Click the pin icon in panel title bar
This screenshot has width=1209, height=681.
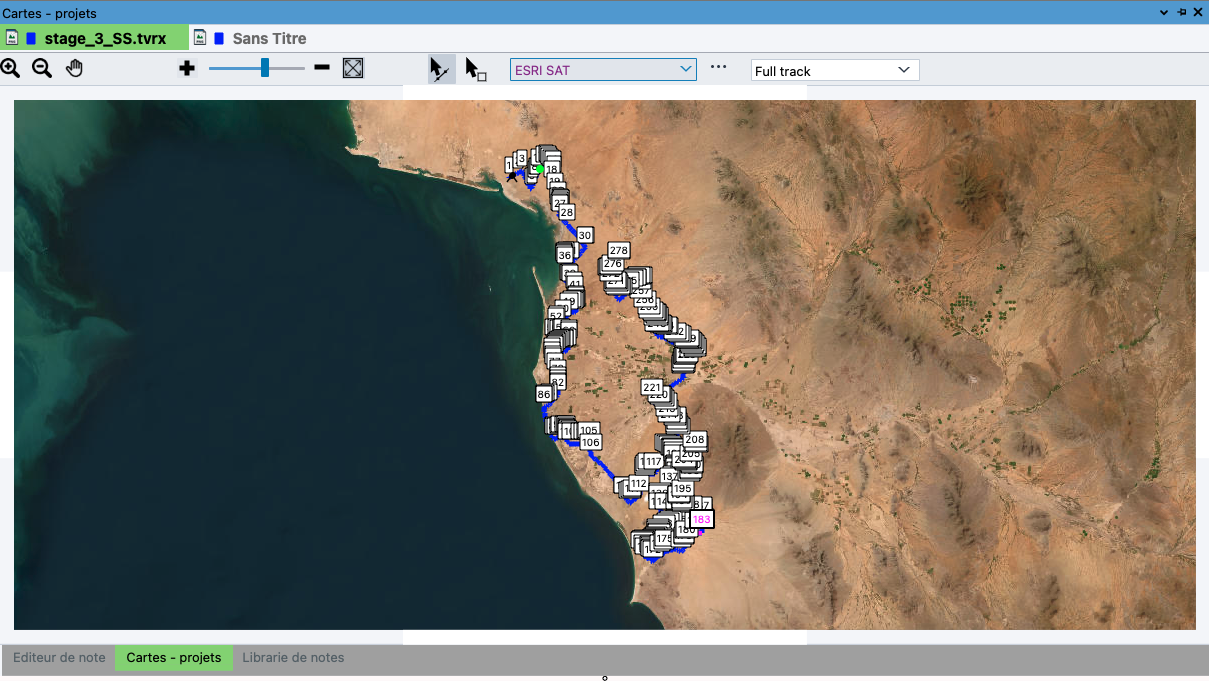1181,12
